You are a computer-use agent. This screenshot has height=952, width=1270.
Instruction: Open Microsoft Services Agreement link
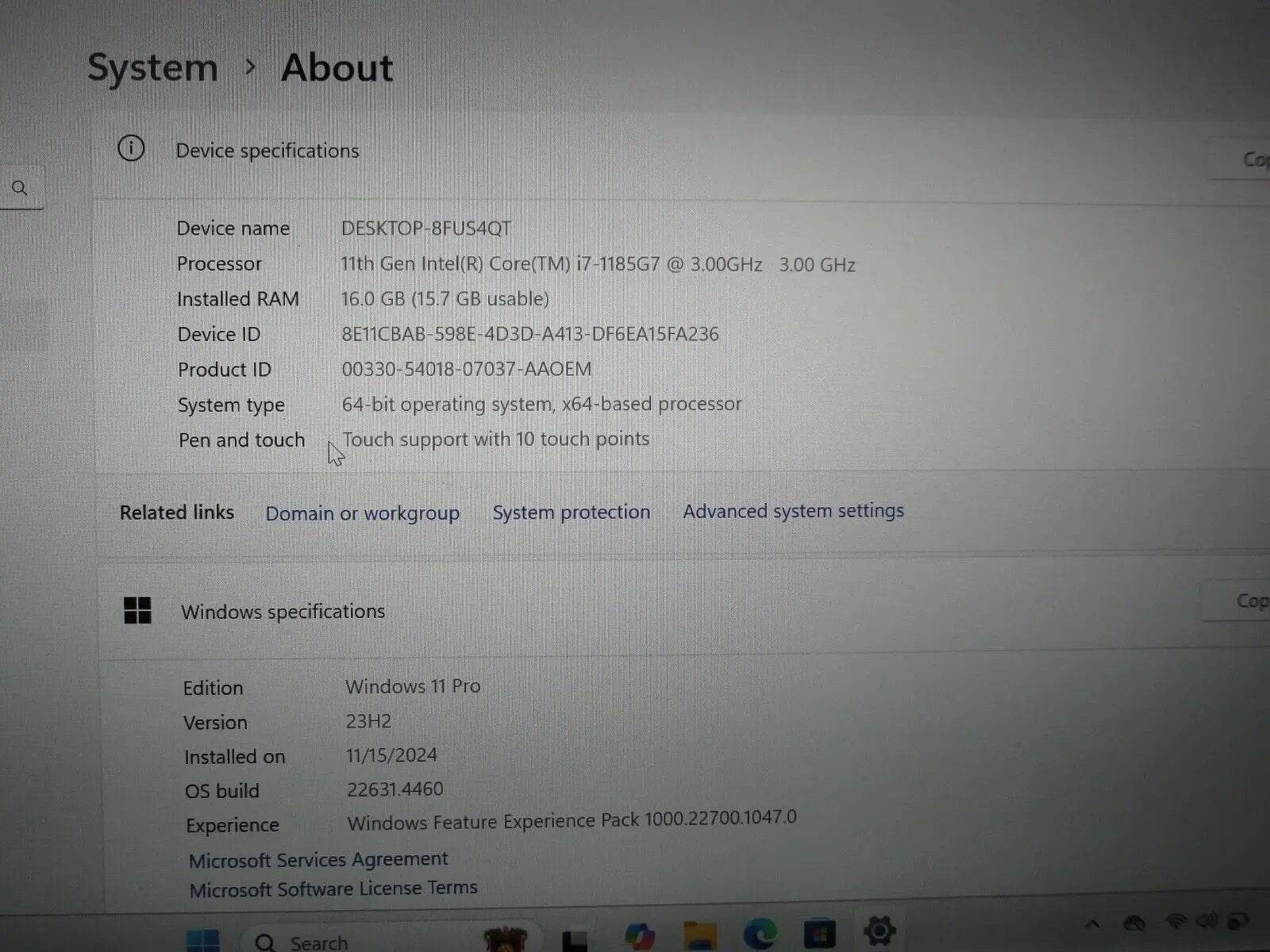coord(318,860)
